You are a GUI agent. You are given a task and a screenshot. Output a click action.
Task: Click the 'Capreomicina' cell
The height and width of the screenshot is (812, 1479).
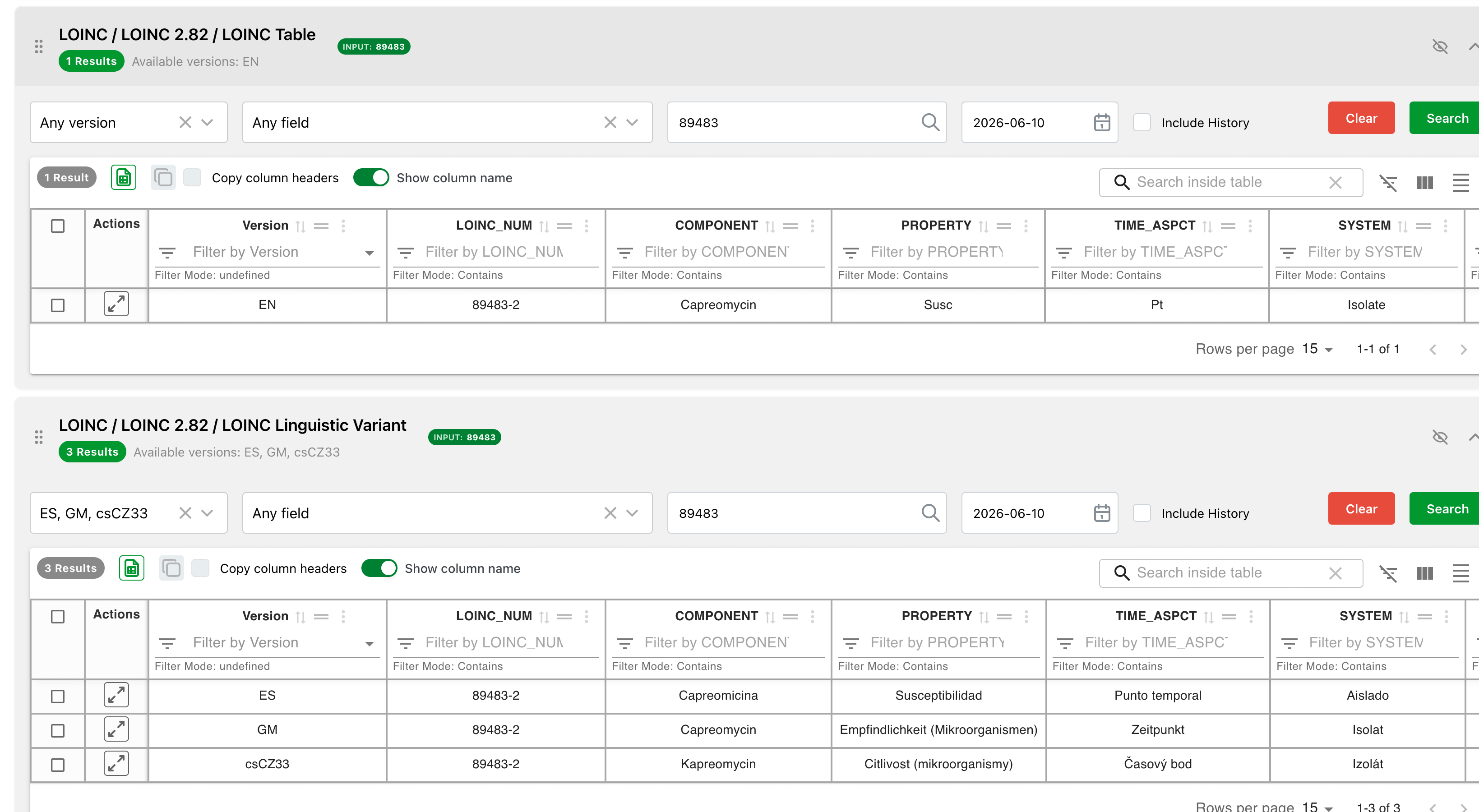[x=718, y=696]
